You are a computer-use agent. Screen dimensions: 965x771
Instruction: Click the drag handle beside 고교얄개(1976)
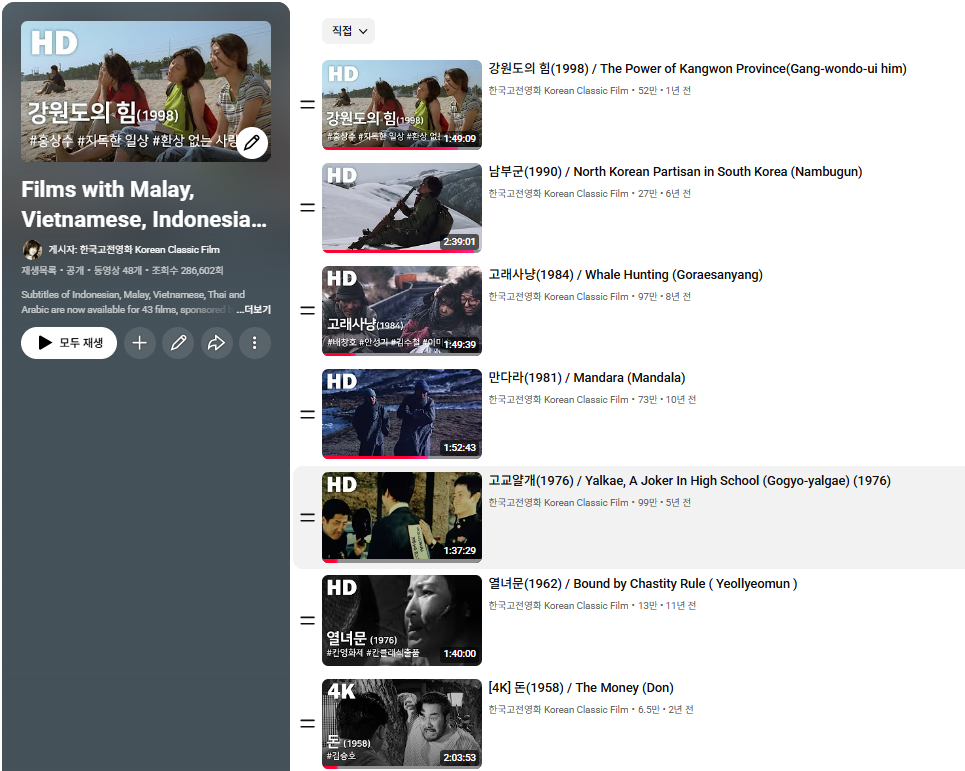[x=308, y=517]
